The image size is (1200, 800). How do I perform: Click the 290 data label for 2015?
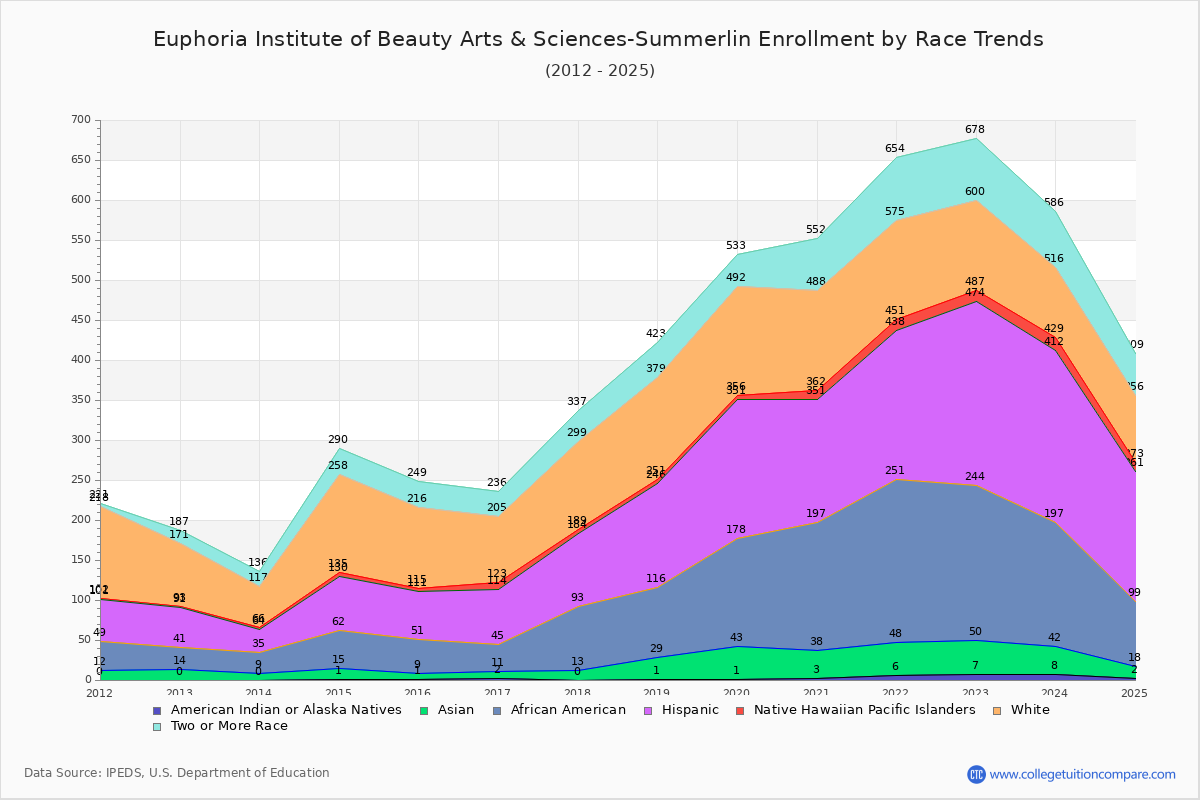(x=338, y=440)
